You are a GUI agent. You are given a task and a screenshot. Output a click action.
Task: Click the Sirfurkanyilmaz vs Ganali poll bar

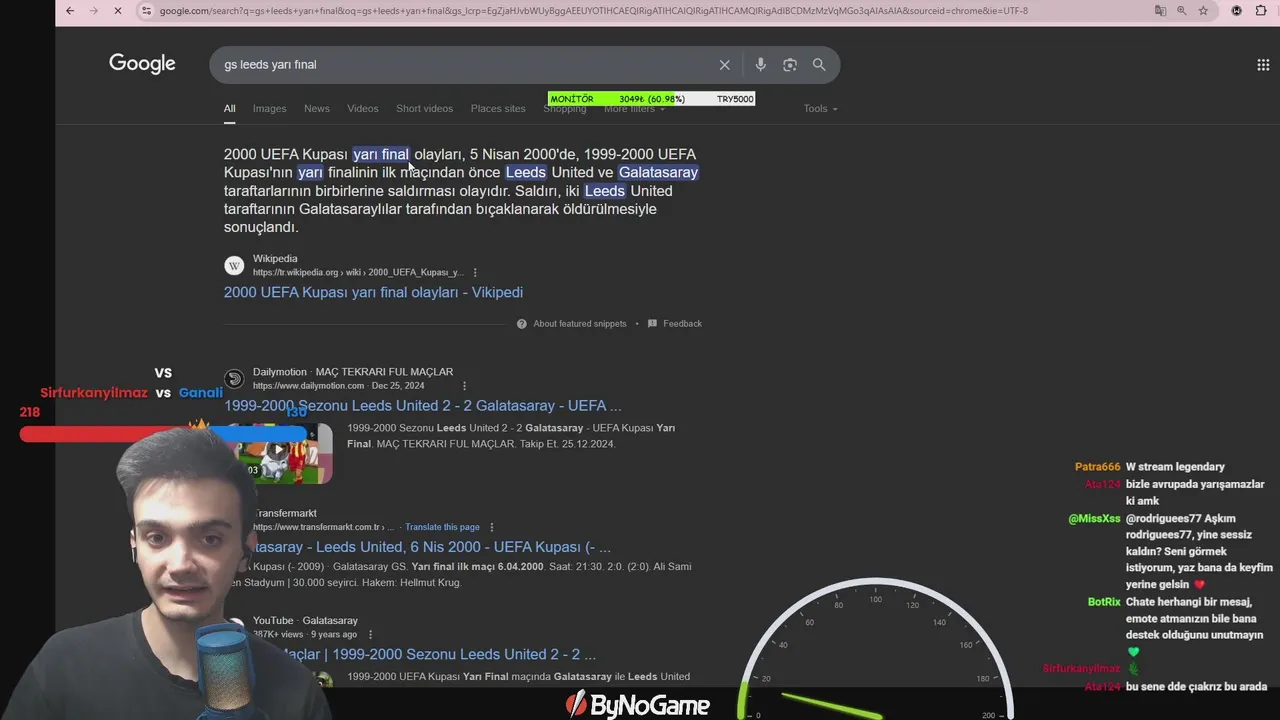pos(163,433)
